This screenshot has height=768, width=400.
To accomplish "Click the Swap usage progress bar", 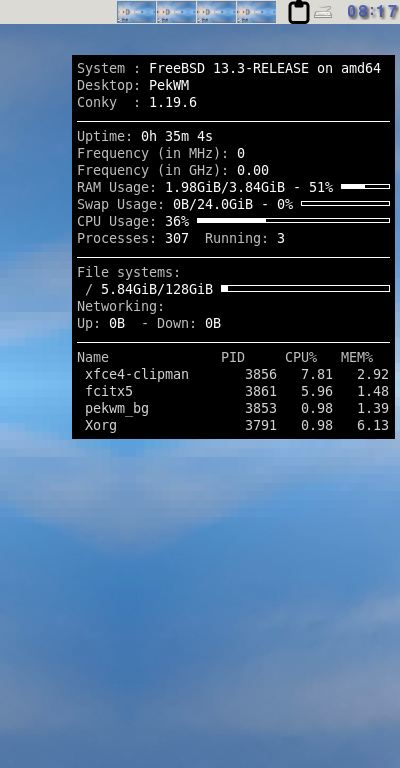I will pyautogui.click(x=346, y=203).
